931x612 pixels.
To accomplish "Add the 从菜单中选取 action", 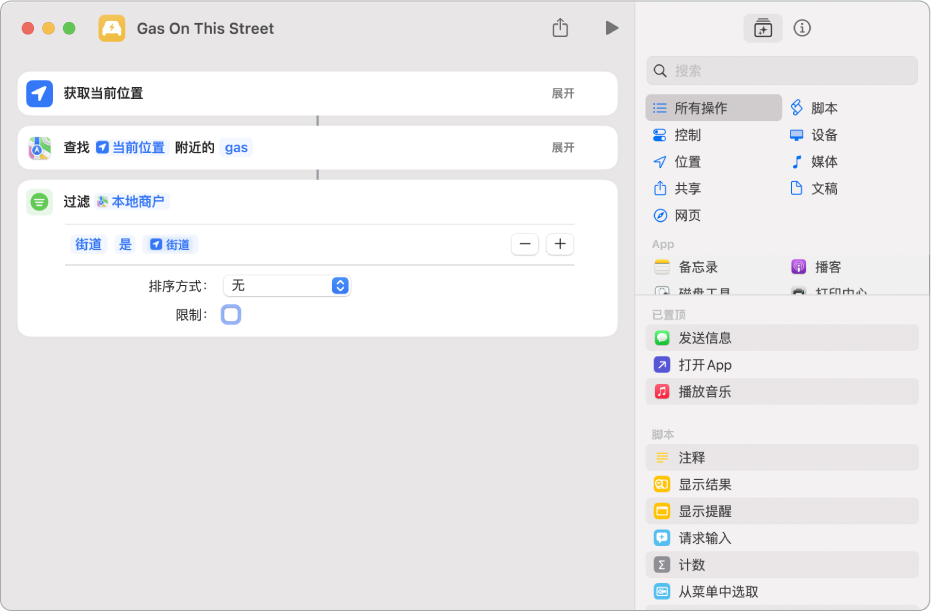I will point(782,591).
